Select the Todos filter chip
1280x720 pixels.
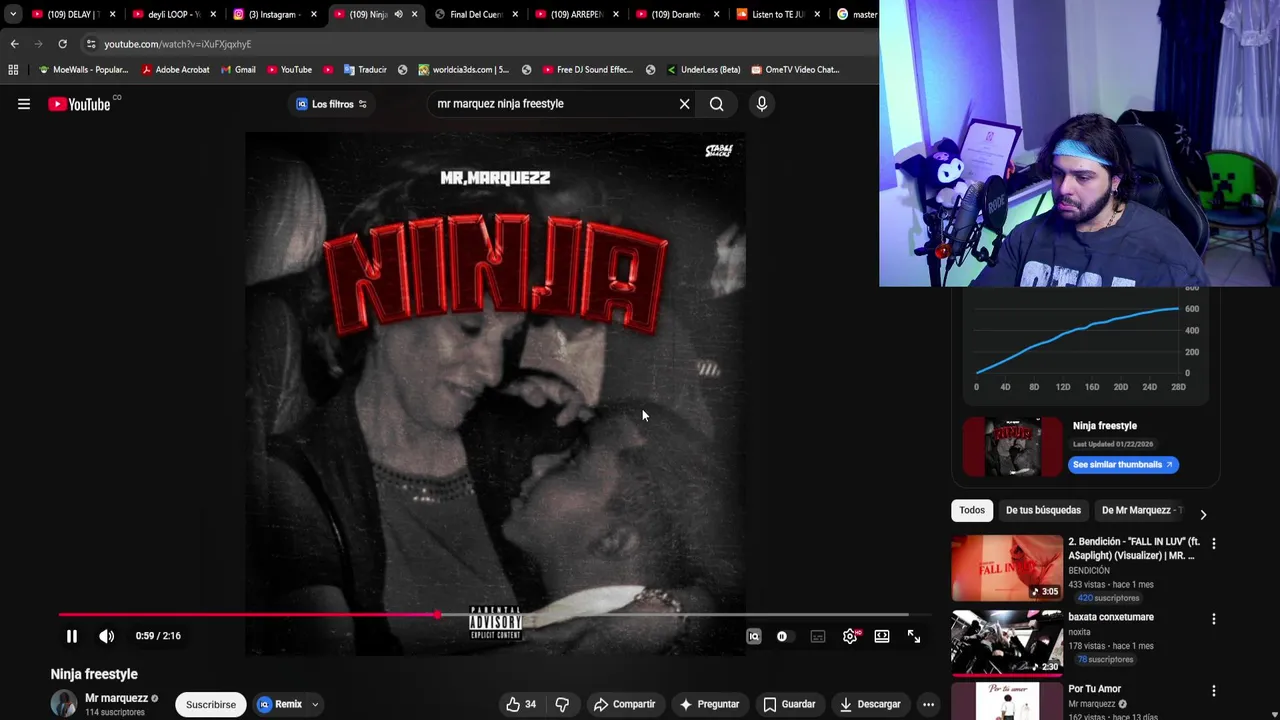tap(972, 510)
